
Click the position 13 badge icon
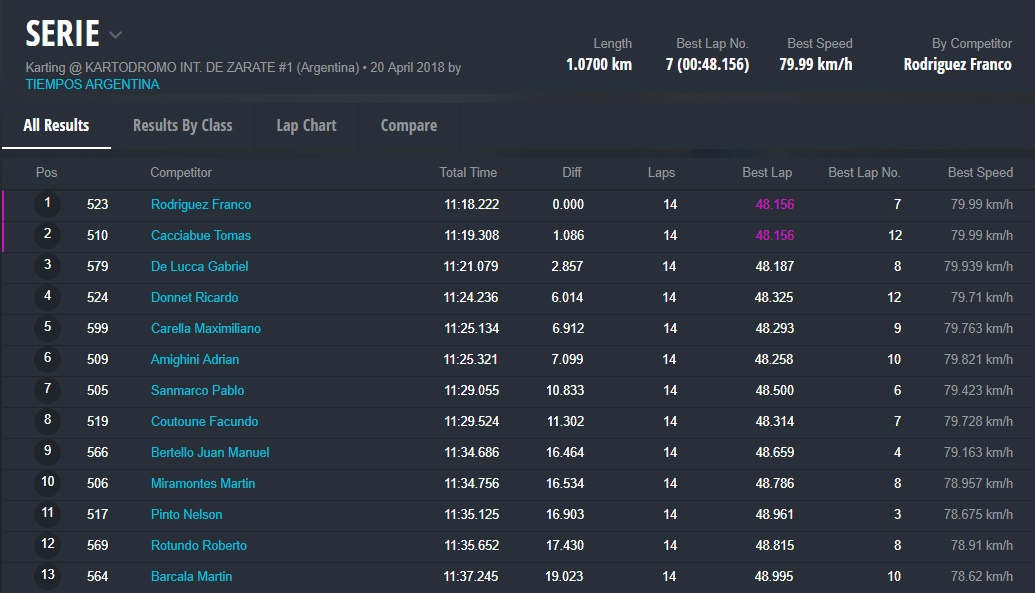click(x=47, y=576)
